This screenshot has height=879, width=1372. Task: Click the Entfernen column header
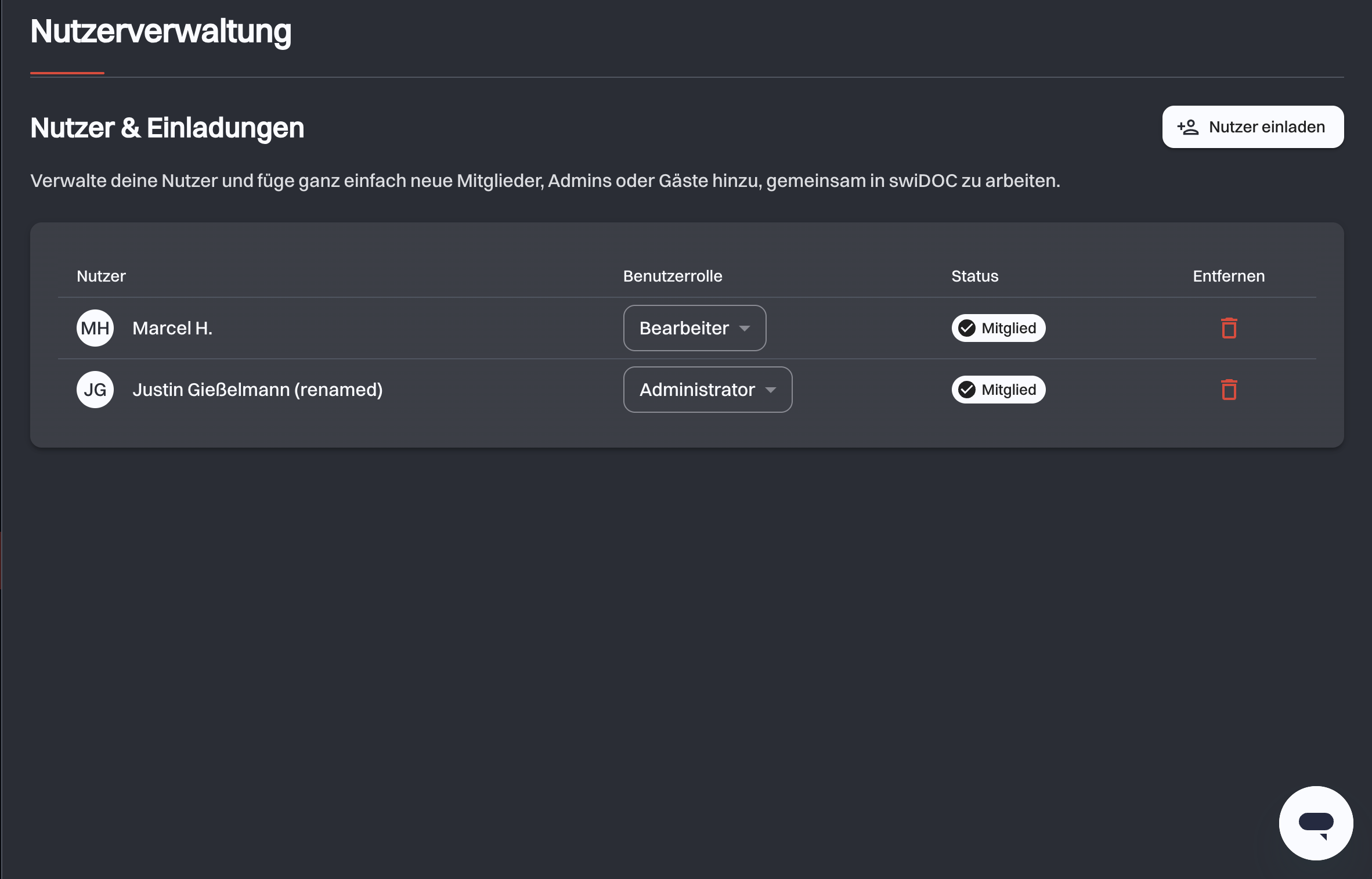point(1229,276)
